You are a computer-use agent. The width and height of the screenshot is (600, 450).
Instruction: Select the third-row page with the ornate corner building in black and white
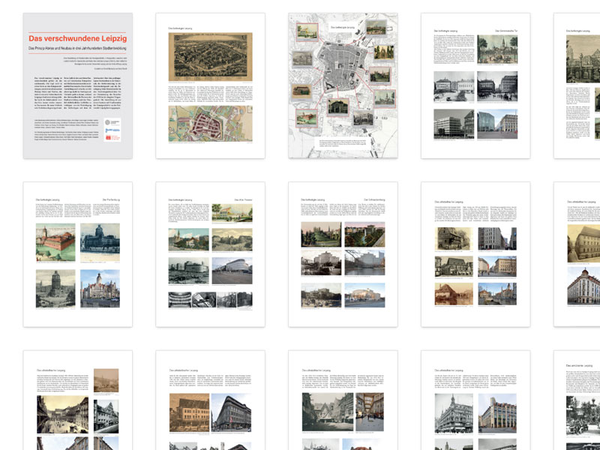(476, 400)
